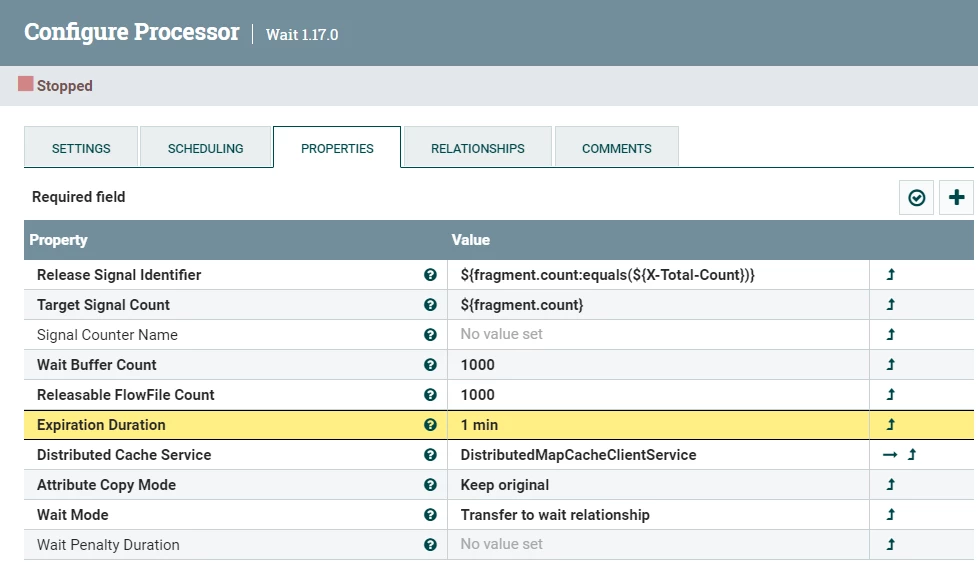Click the Wait 1.17.0 processor version label
Screen dimensions: 978x571
click(x=302, y=34)
